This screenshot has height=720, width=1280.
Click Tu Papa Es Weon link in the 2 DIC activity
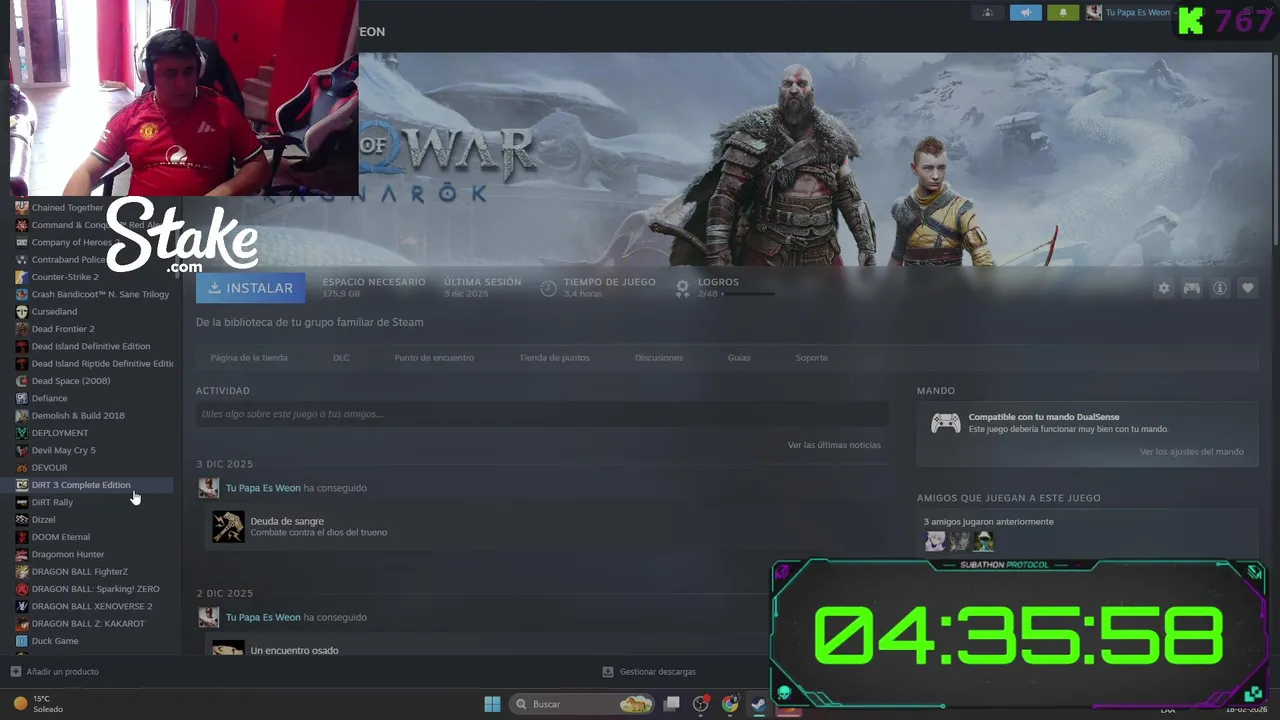(263, 618)
